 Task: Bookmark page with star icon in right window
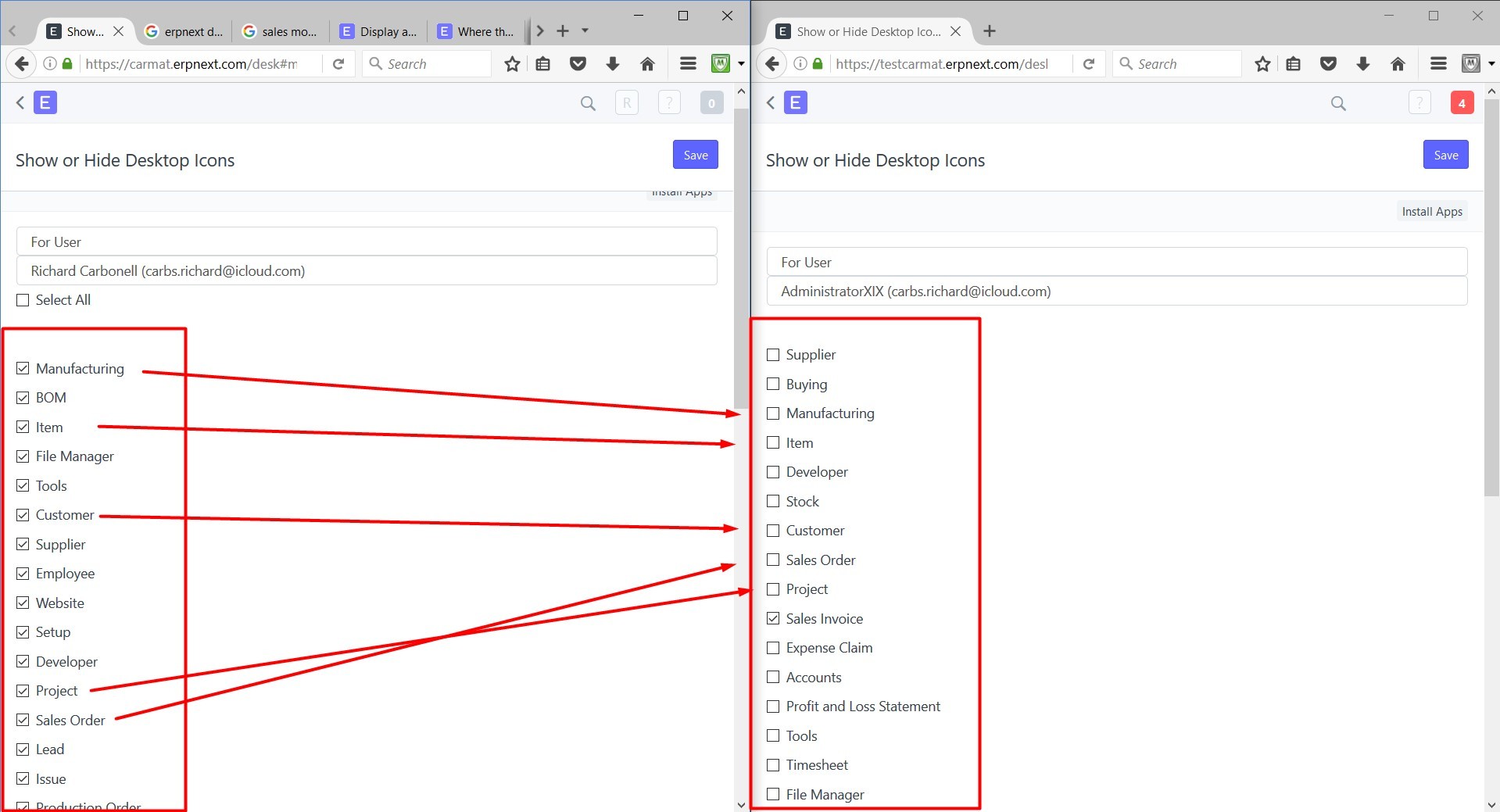pyautogui.click(x=1262, y=64)
